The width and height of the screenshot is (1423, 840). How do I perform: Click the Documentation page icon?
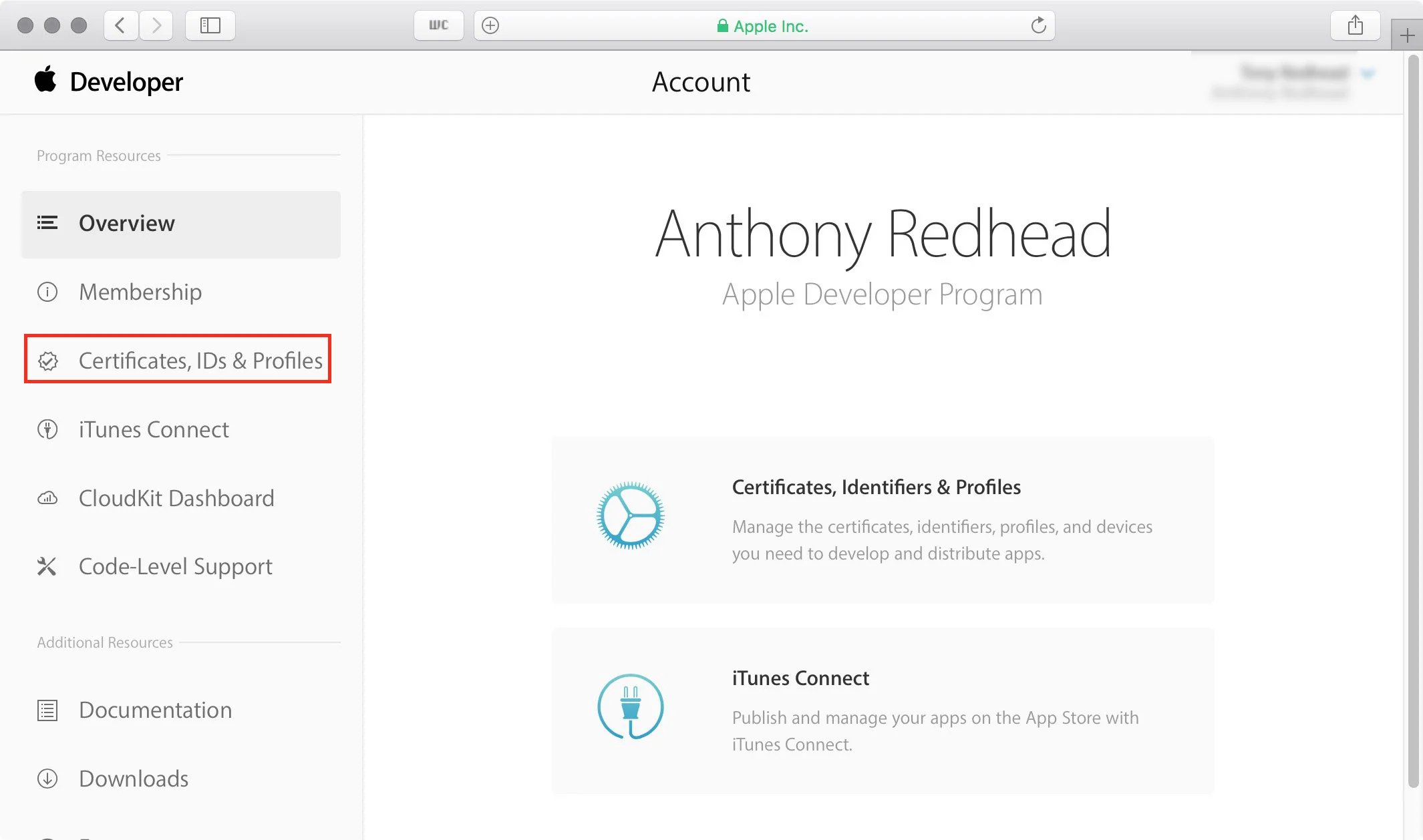click(x=47, y=710)
